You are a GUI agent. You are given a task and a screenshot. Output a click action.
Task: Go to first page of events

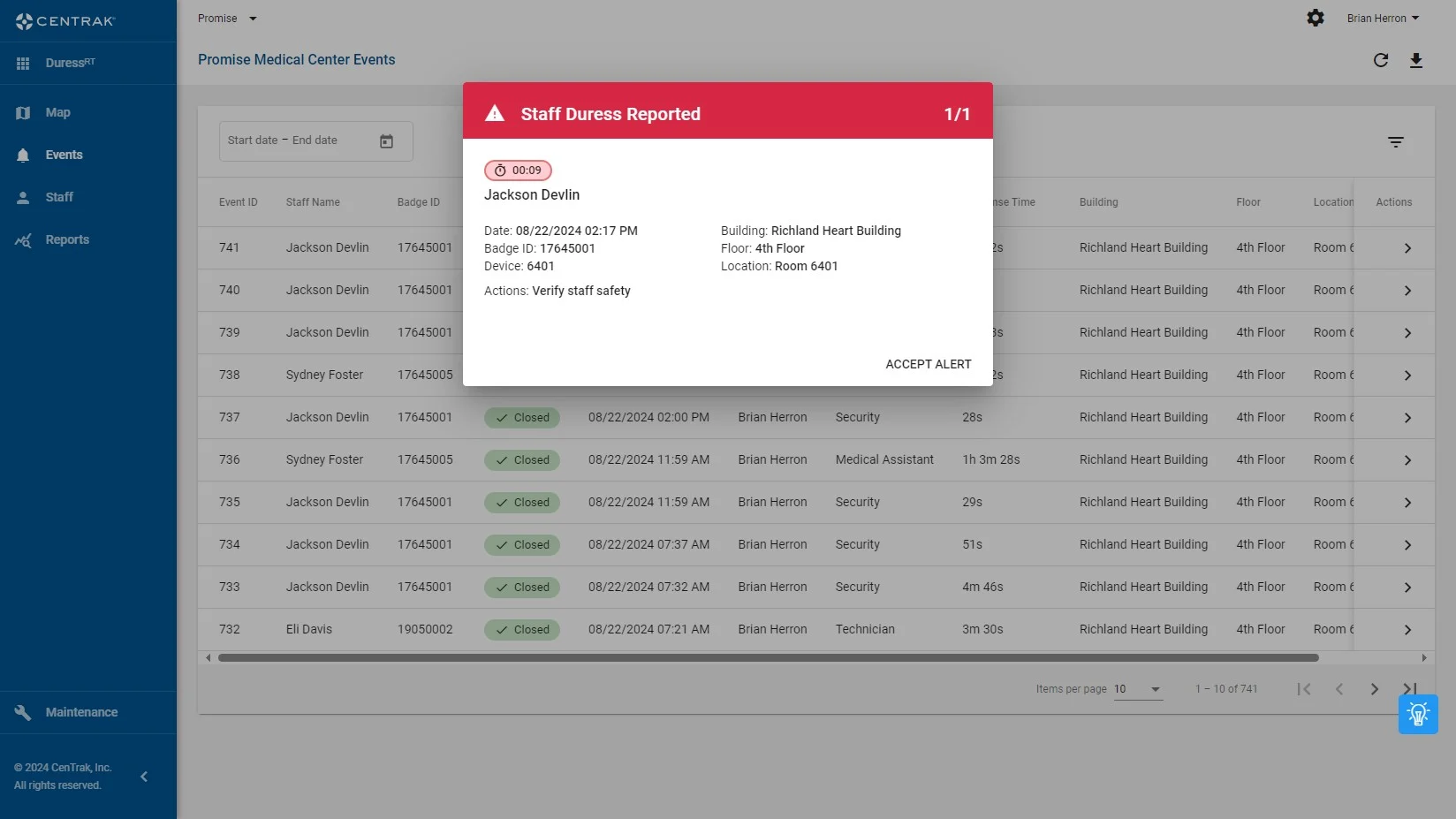coord(1304,689)
